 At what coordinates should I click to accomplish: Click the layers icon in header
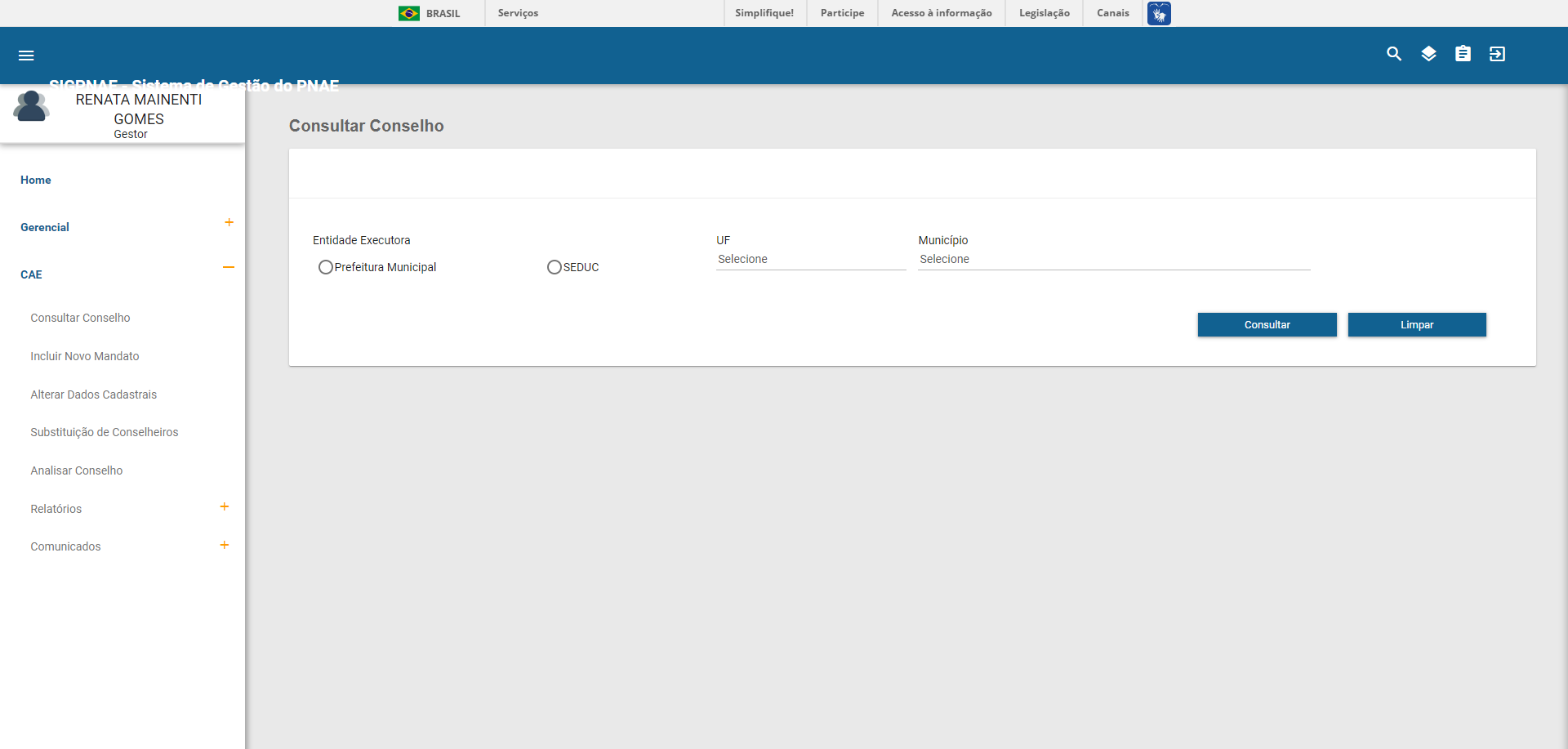pos(1428,54)
